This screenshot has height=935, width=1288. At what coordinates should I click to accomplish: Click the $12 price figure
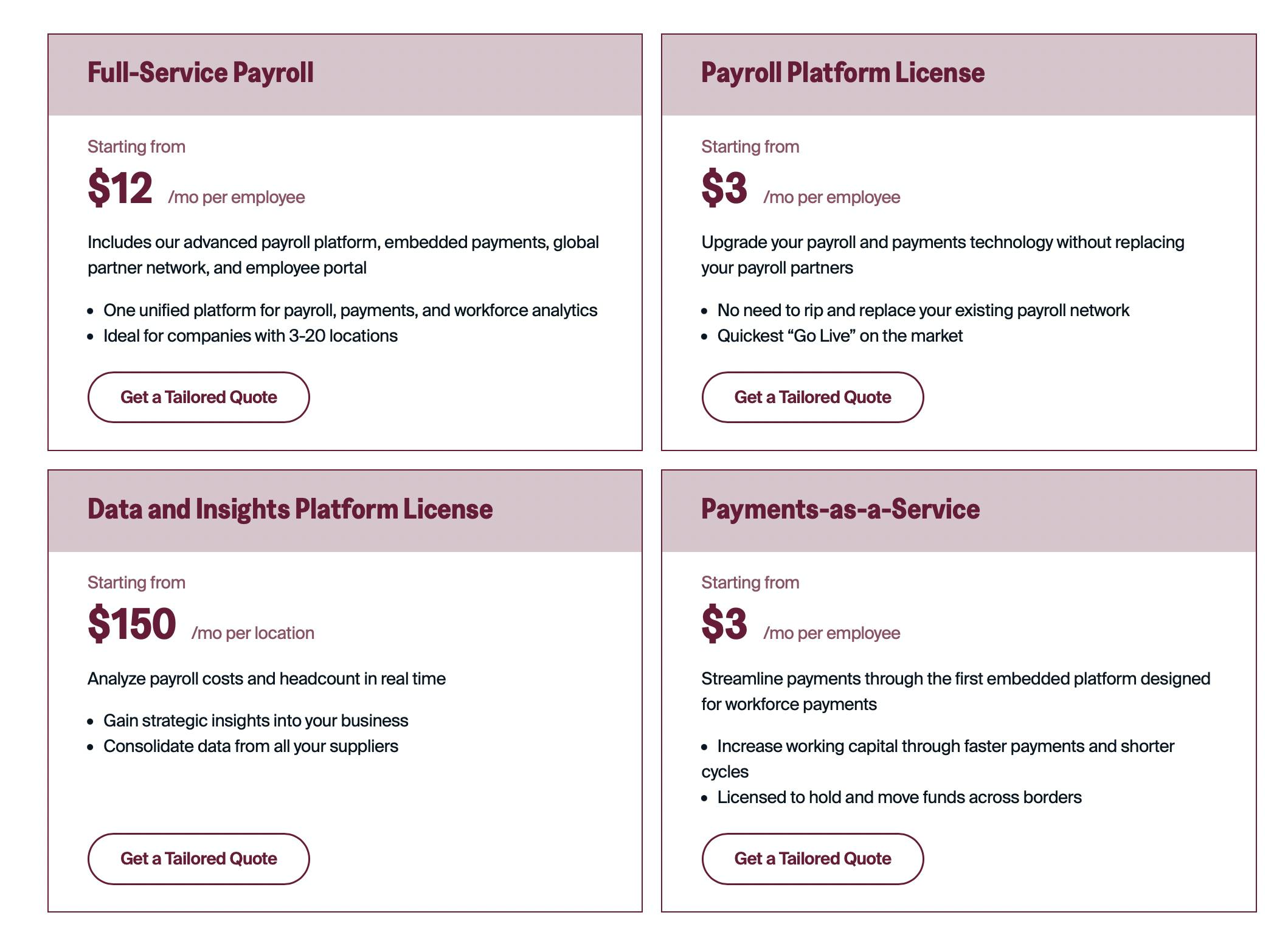click(x=120, y=188)
